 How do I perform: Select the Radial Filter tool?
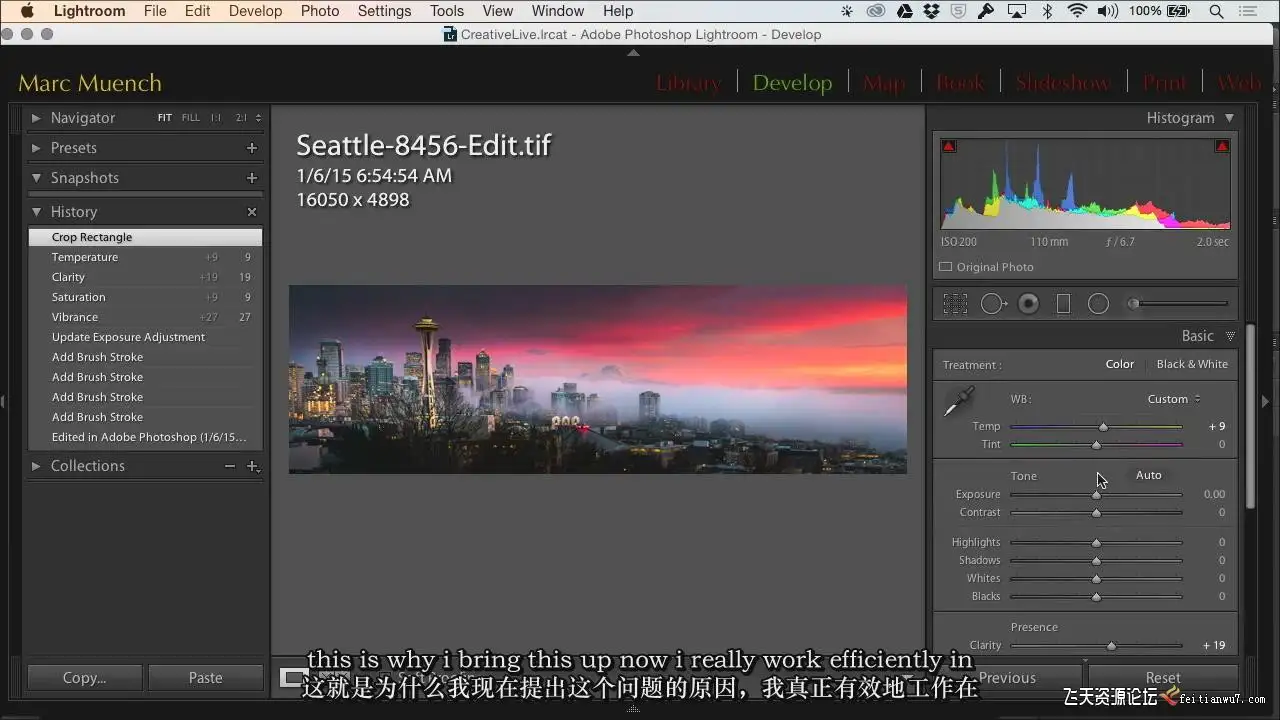pos(1098,304)
